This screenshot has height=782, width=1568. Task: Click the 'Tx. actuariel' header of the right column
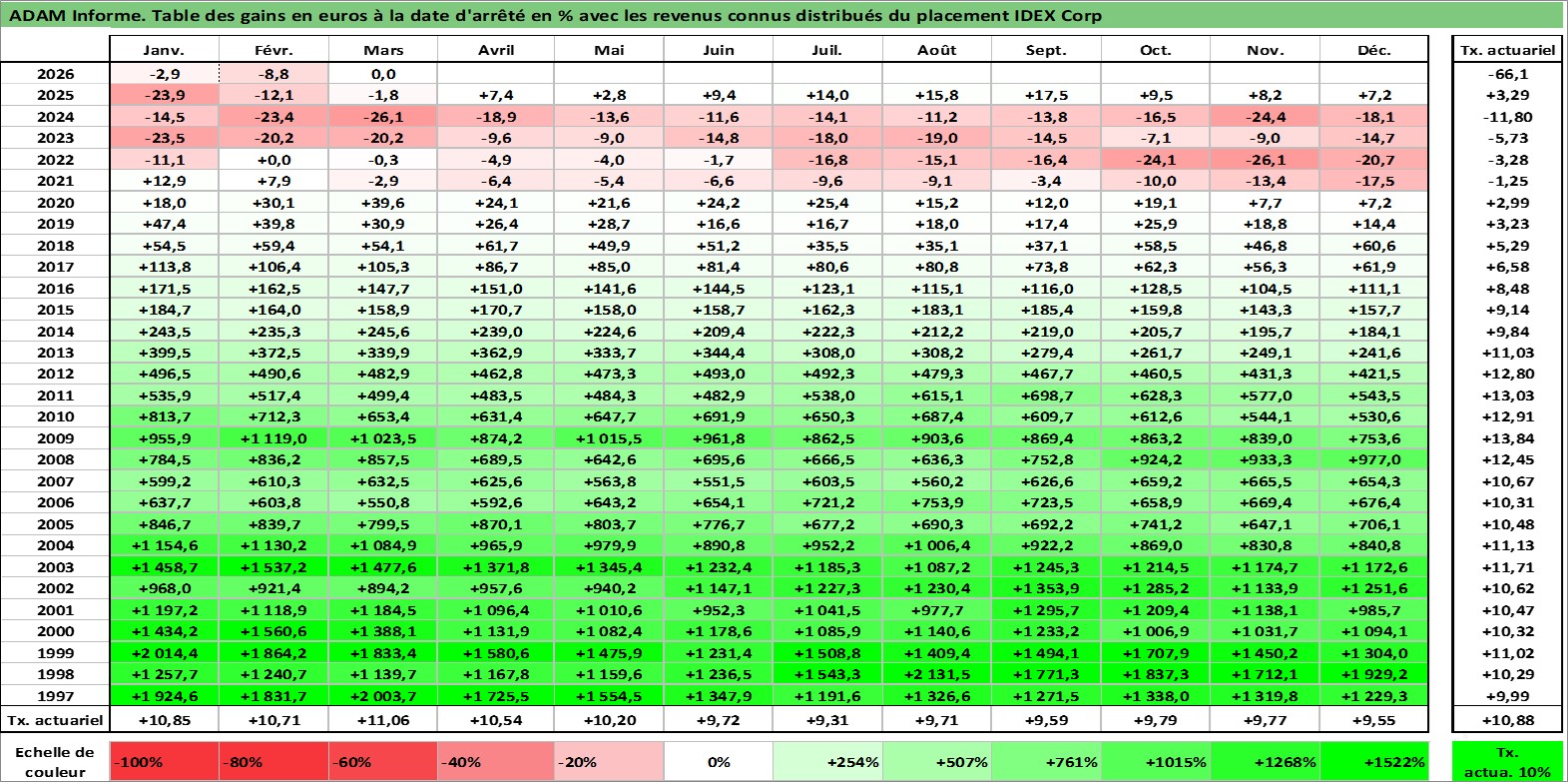pyautogui.click(x=1507, y=50)
